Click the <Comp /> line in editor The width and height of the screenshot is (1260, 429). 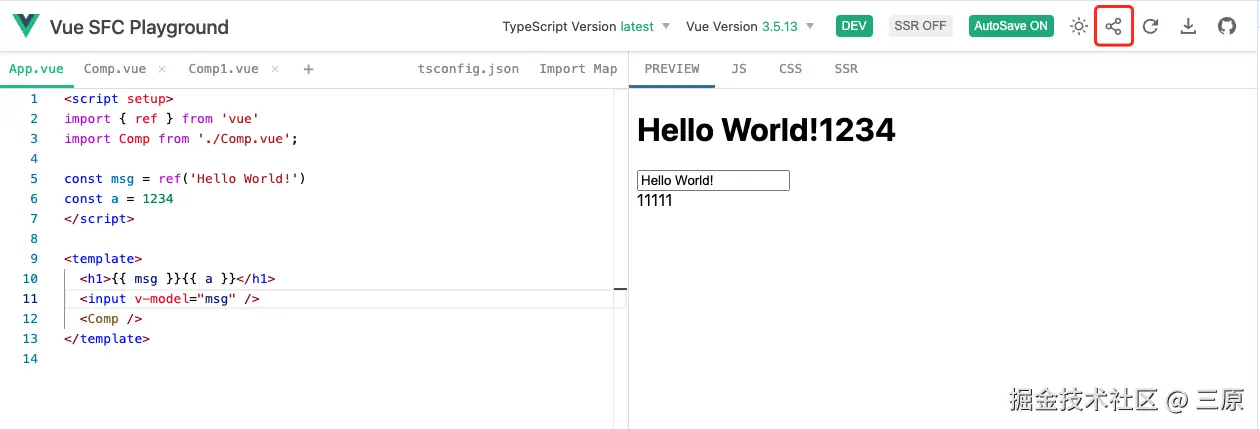111,319
